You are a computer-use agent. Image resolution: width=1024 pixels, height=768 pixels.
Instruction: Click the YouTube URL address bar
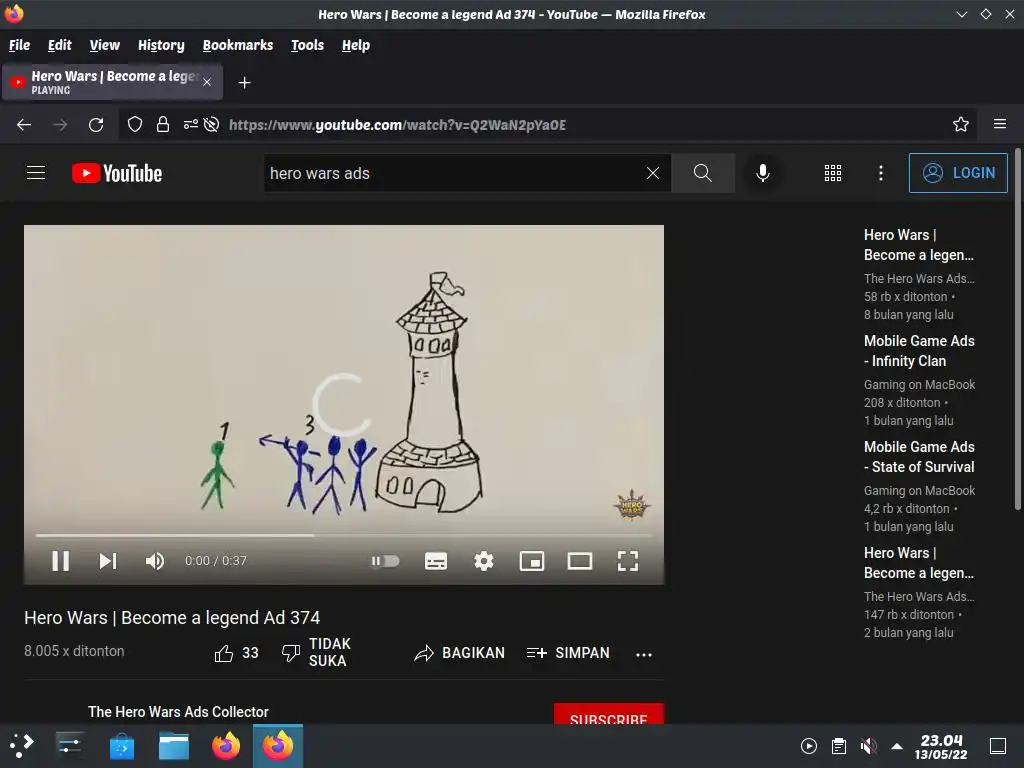[x=397, y=125]
